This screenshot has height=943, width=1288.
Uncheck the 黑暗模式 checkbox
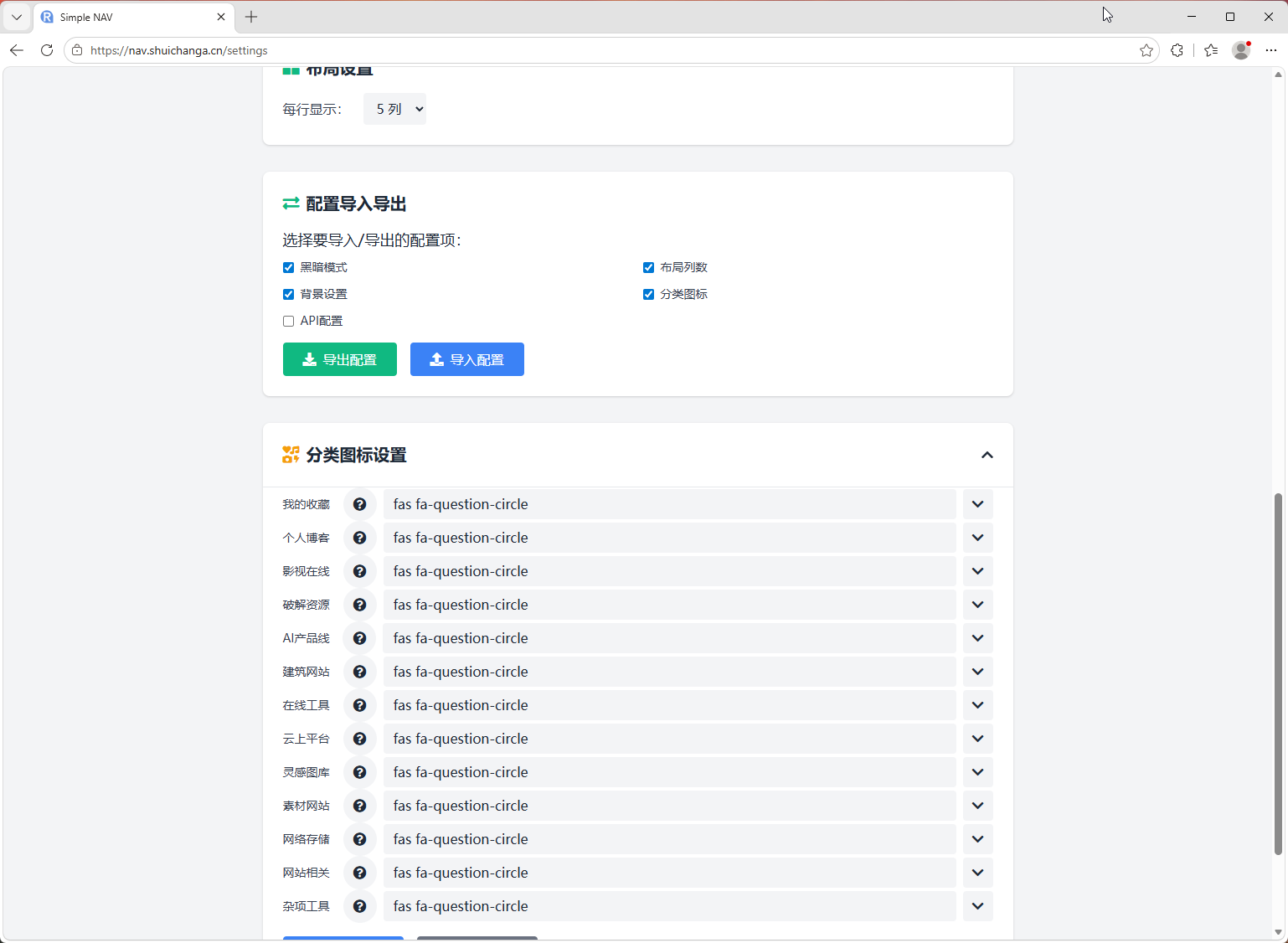(288, 267)
